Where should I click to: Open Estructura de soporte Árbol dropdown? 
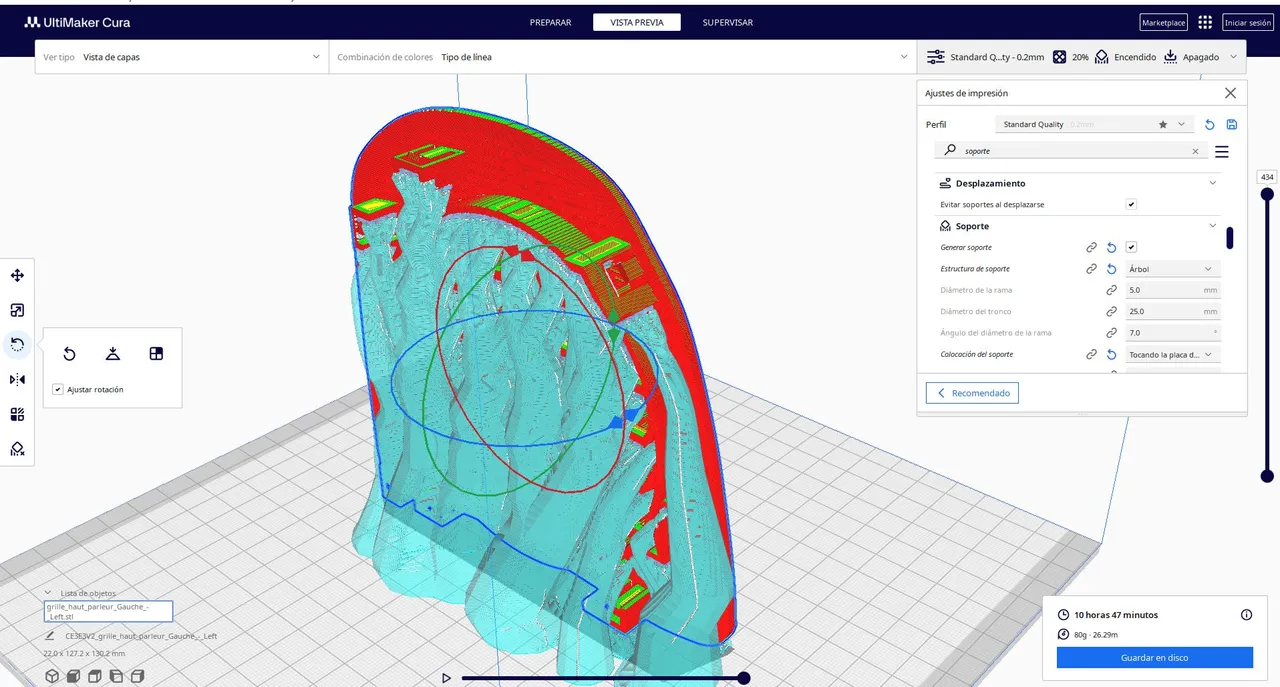1172,269
